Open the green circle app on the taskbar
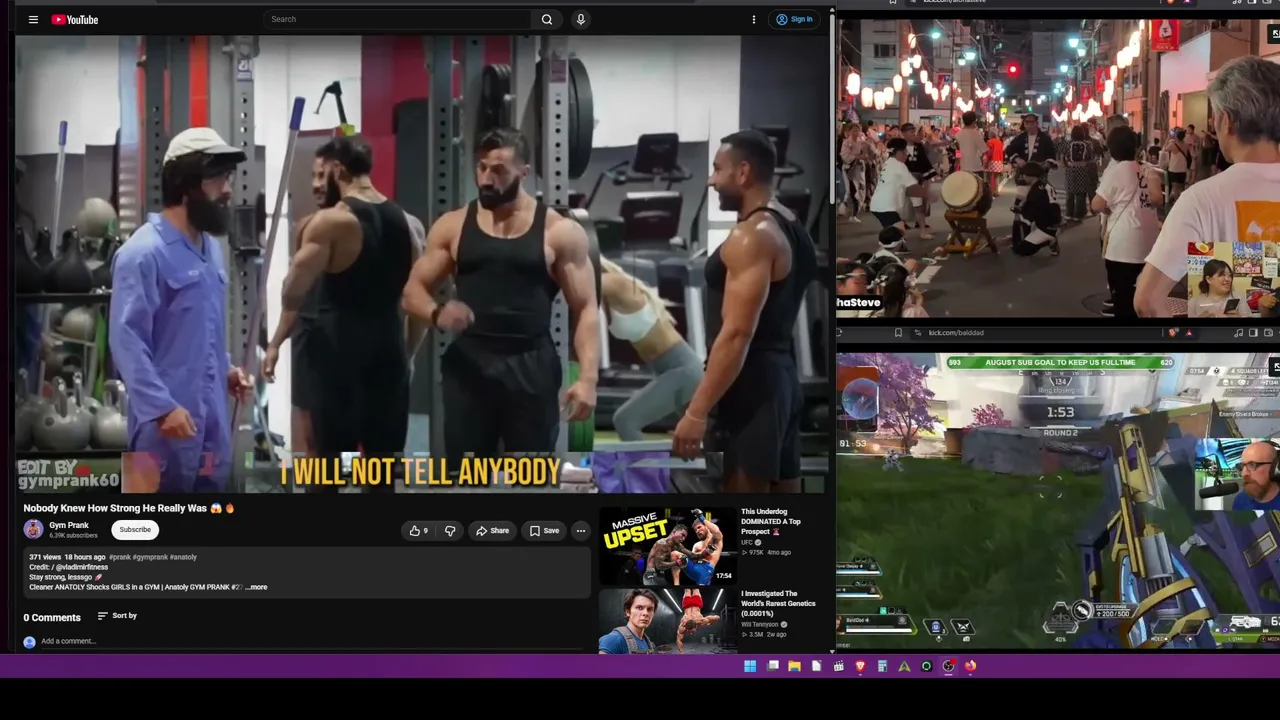The width and height of the screenshot is (1280, 720). point(926,666)
